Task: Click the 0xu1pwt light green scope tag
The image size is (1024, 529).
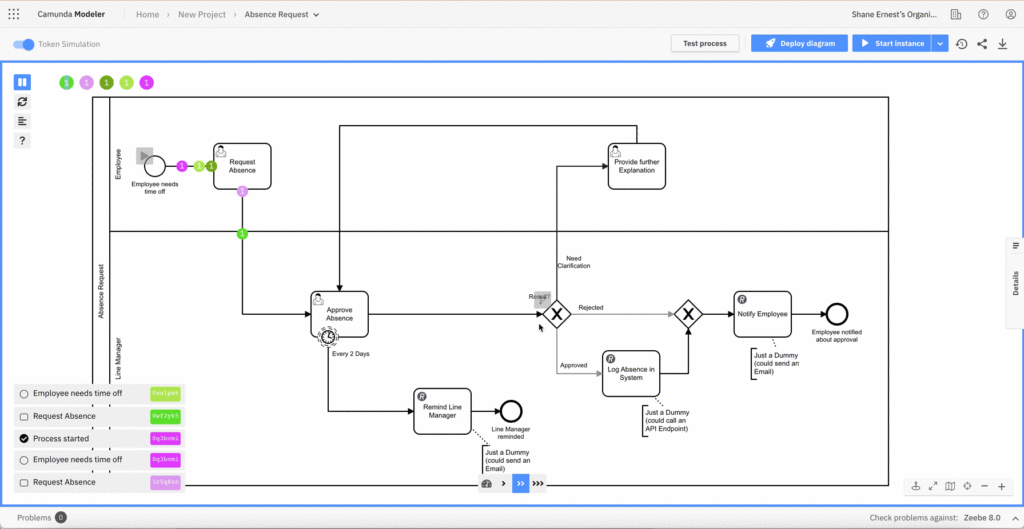Action: click(166, 394)
